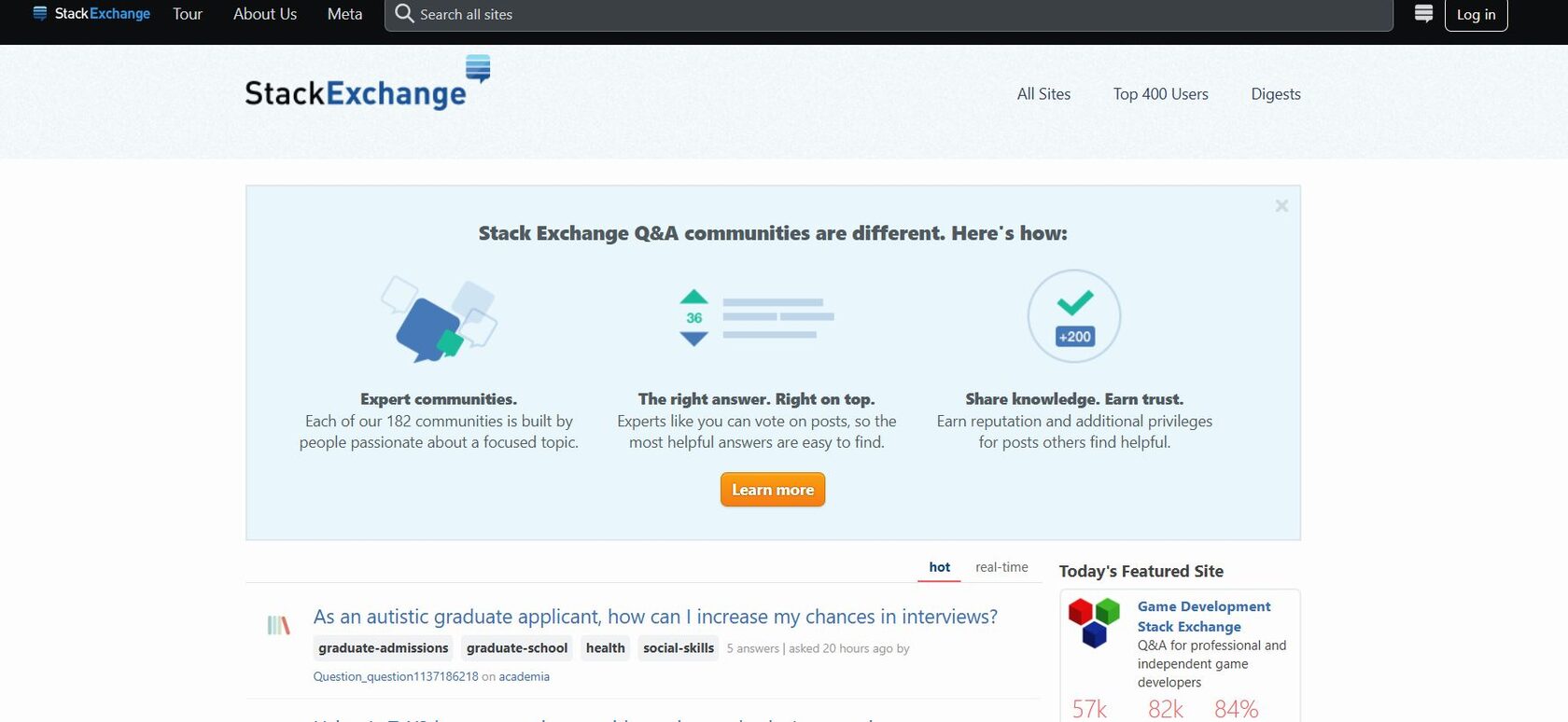Click 'Expert communities.' heading text
Image resolution: width=1568 pixels, height=722 pixels.
pyautogui.click(x=439, y=399)
